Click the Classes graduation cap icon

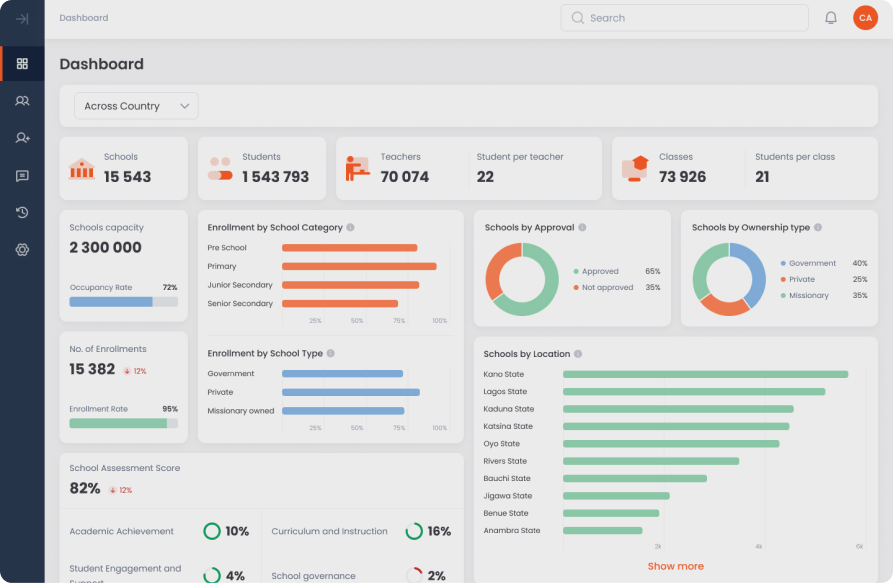coord(635,169)
